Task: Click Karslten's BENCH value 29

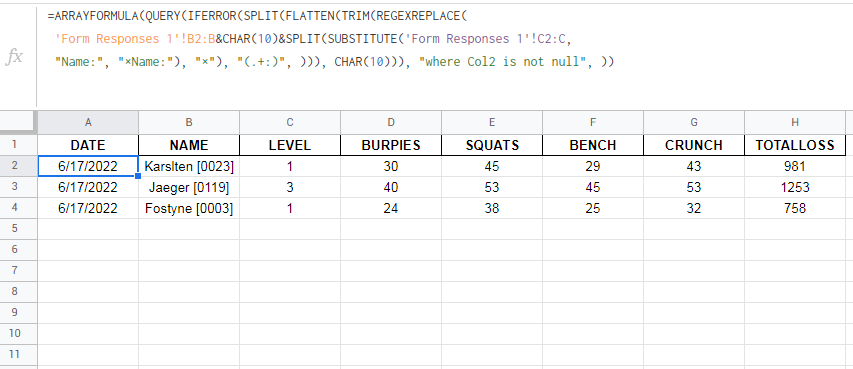Action: point(593,166)
